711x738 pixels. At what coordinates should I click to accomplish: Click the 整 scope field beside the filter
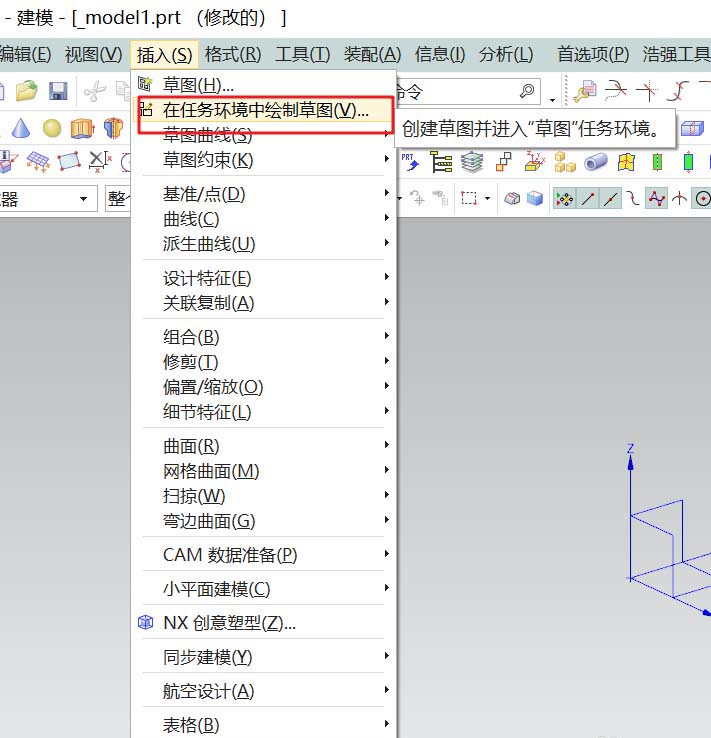click(118, 199)
